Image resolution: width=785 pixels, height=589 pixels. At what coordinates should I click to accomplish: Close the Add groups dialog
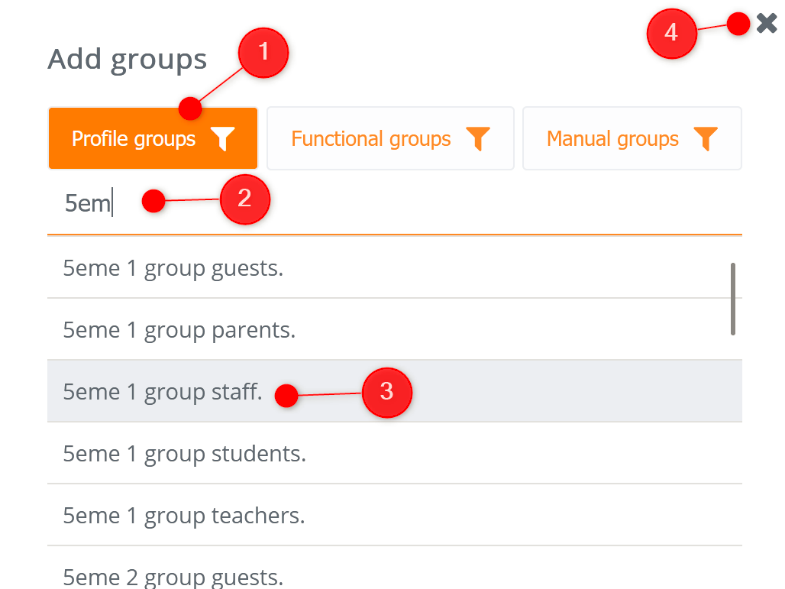point(767,24)
